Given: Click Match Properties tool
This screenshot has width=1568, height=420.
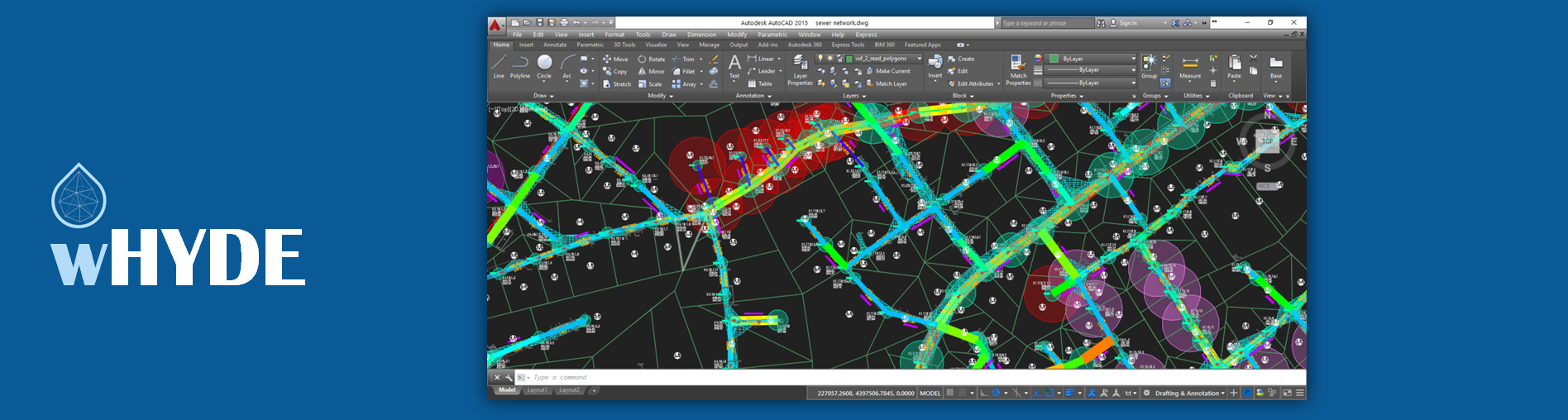Looking at the screenshot, I should 1018,69.
